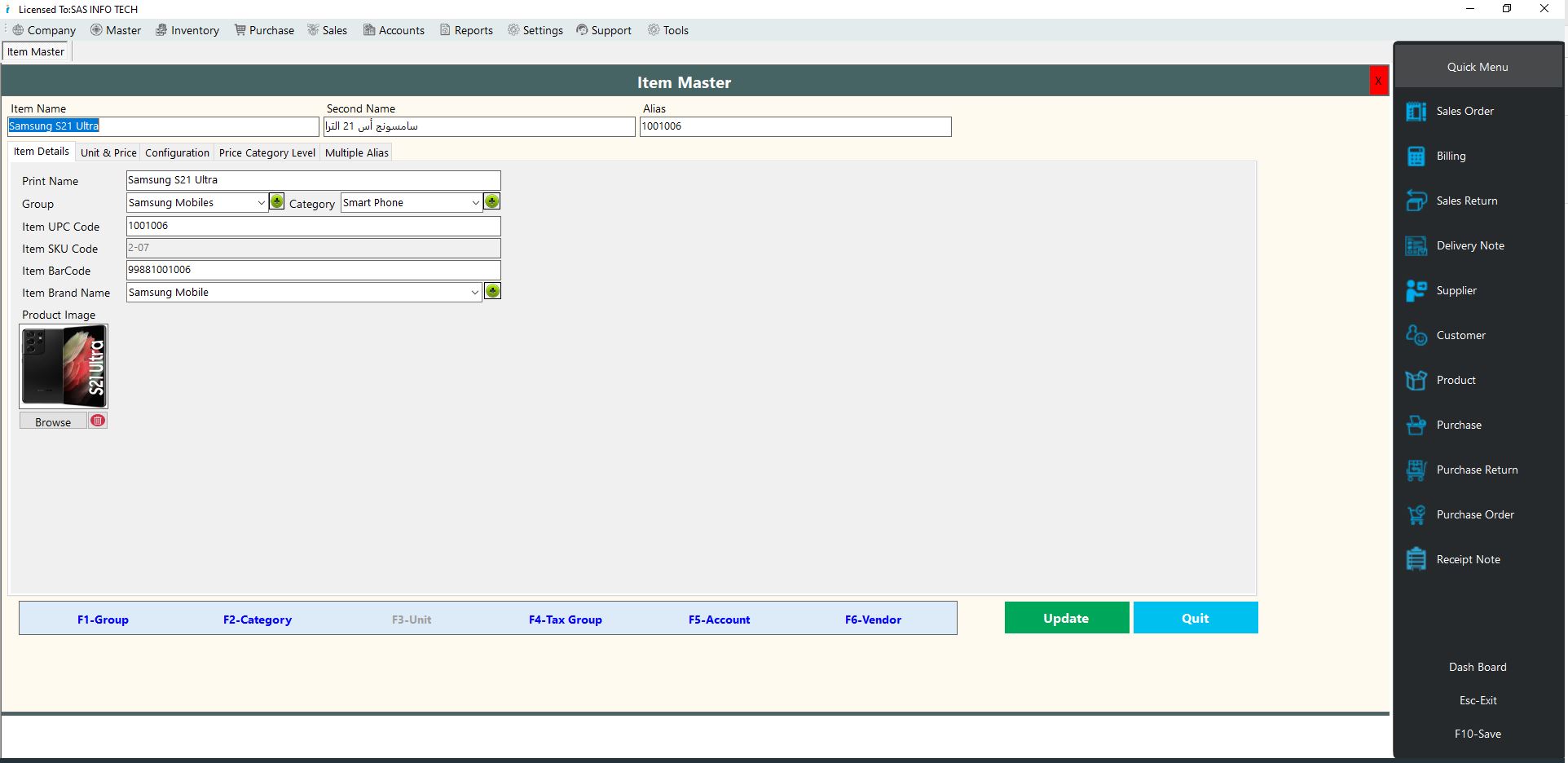Open the Reports menu
This screenshot has width=1568, height=763.
(466, 30)
